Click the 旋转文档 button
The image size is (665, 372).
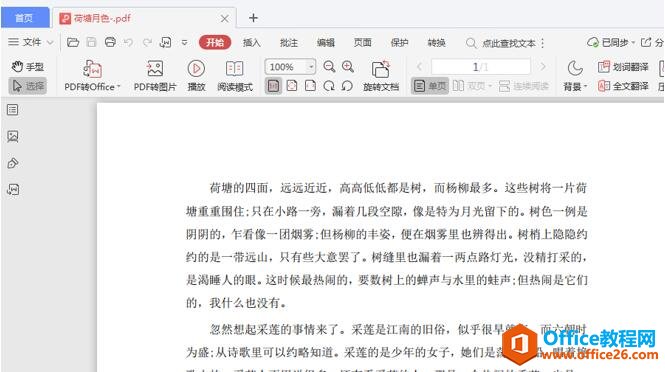tap(381, 76)
